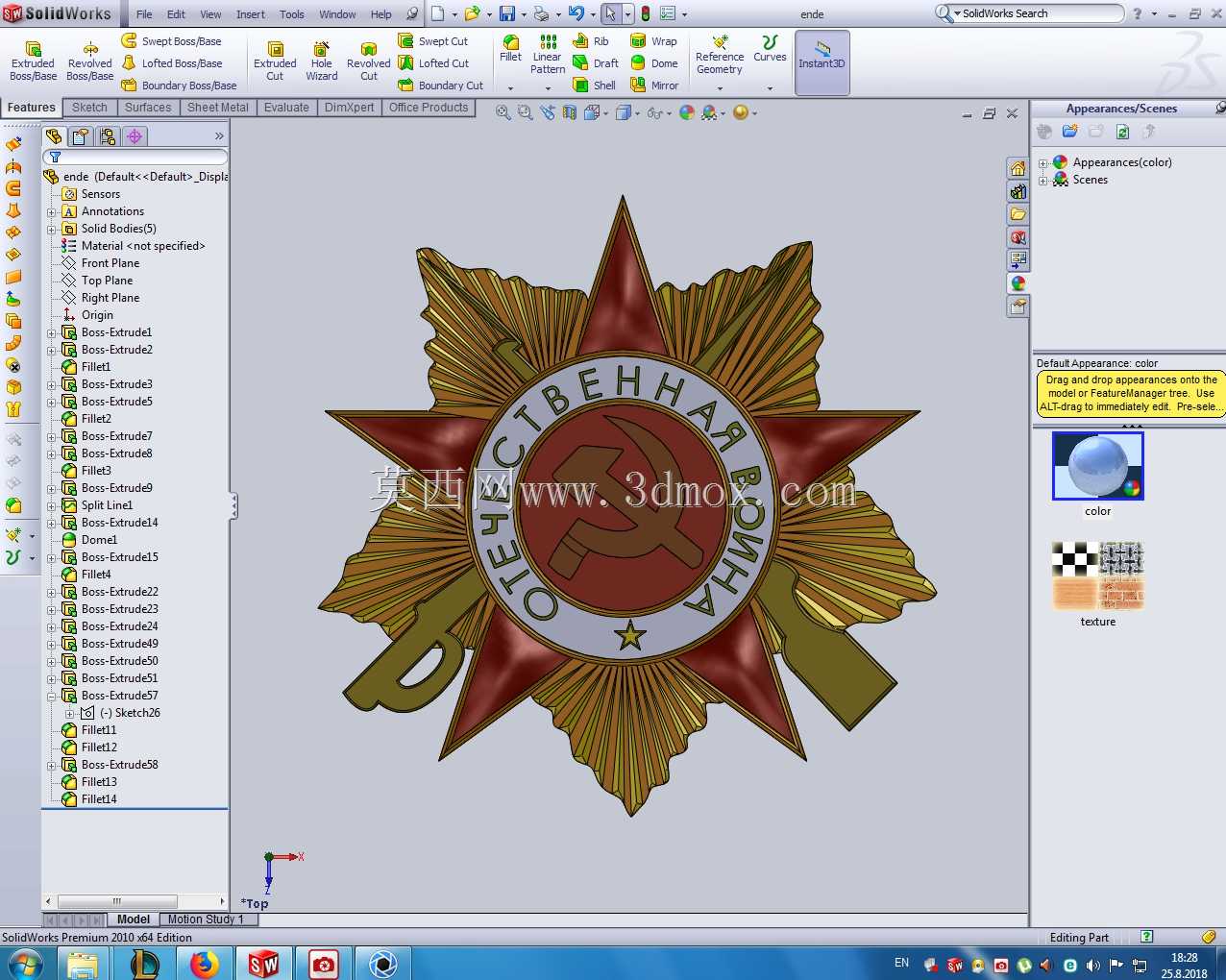Select the Revolved Cut tool
1226x980 pixels.
point(369,61)
